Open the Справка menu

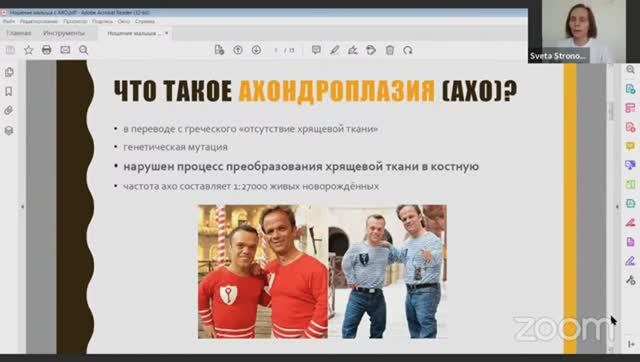pos(144,21)
